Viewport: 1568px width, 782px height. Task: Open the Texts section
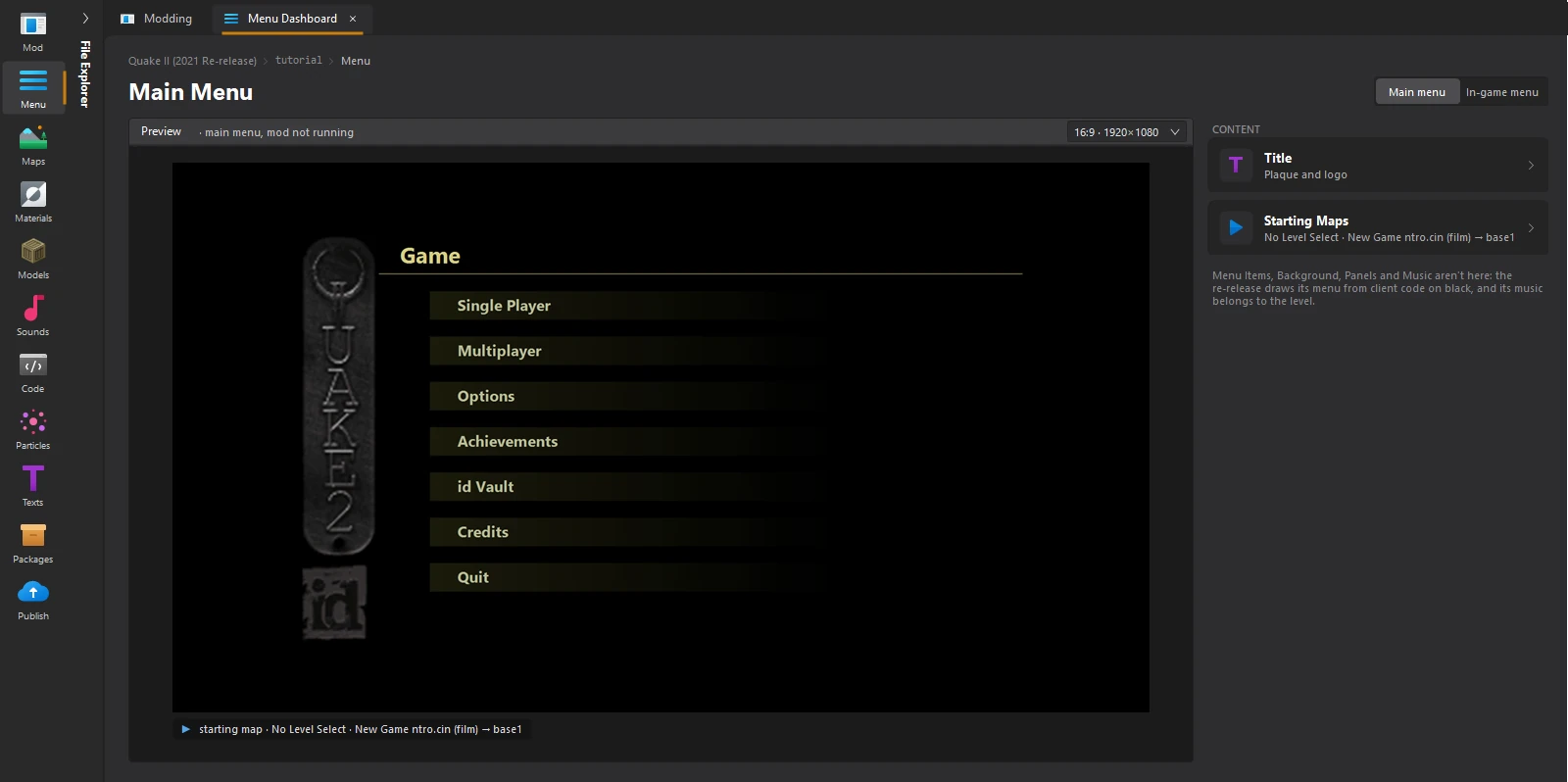click(x=33, y=487)
